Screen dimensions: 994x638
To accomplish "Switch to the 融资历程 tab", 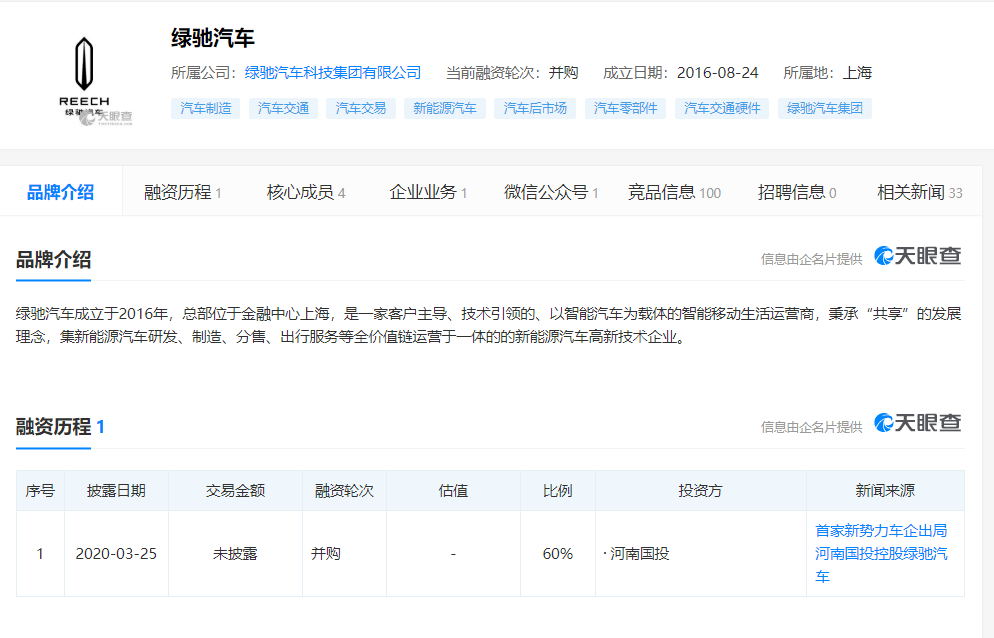I will tap(183, 192).
